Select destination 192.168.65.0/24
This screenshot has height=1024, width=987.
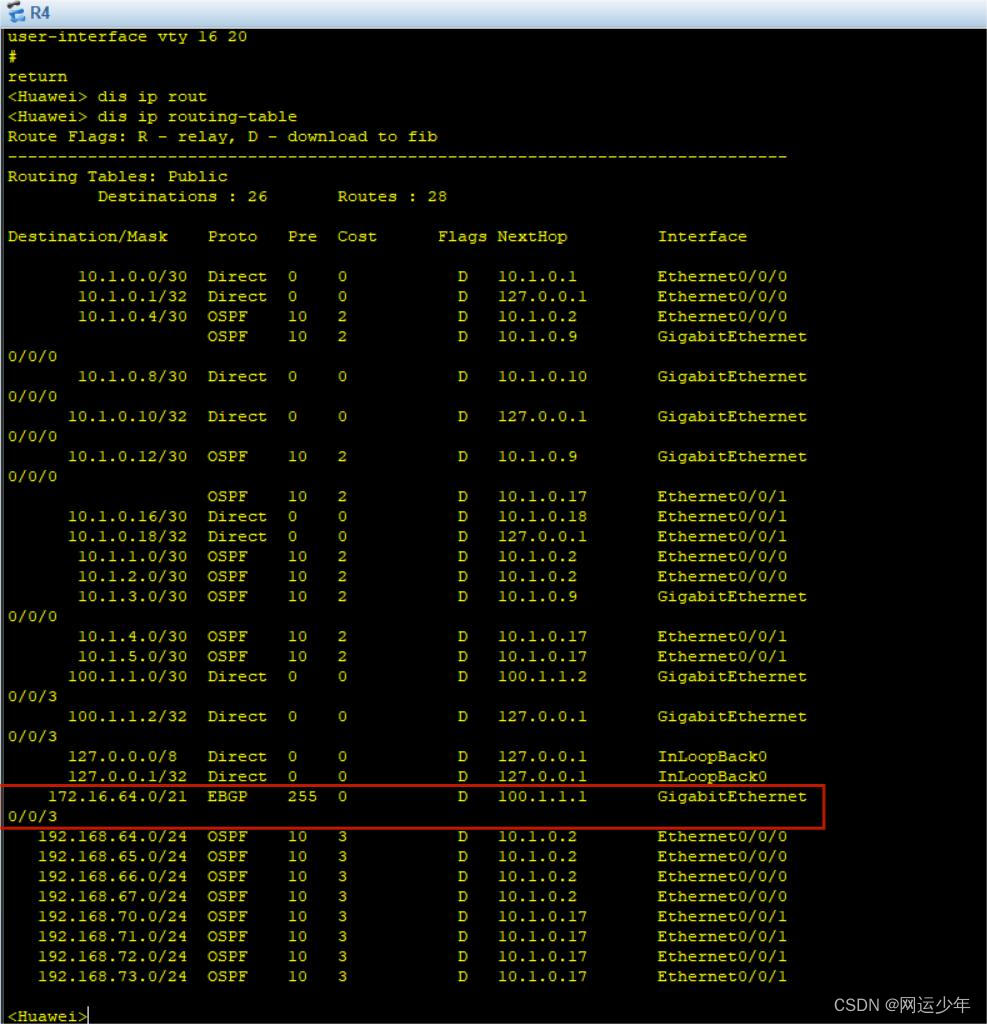pos(112,857)
